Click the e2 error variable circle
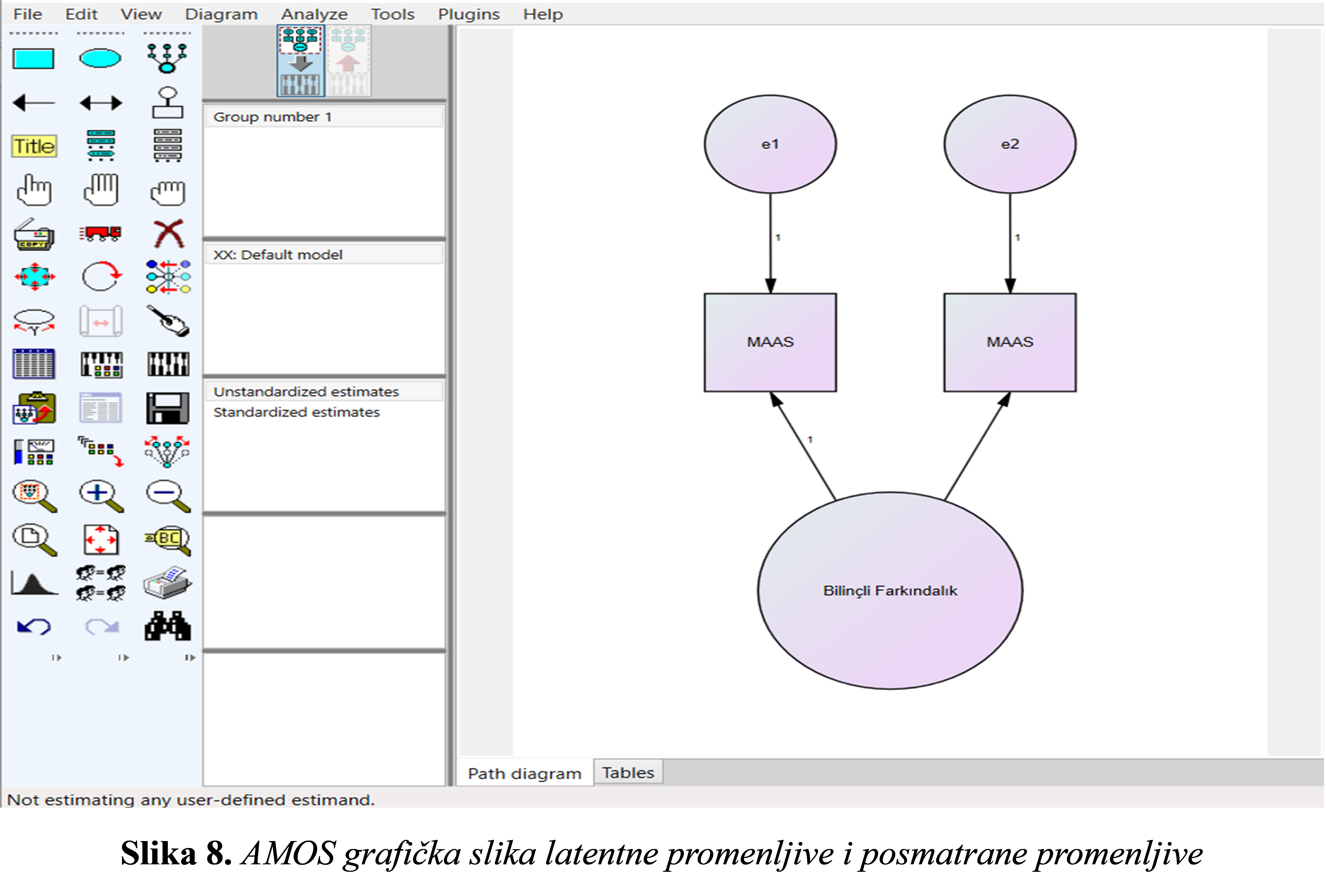 coord(1010,144)
